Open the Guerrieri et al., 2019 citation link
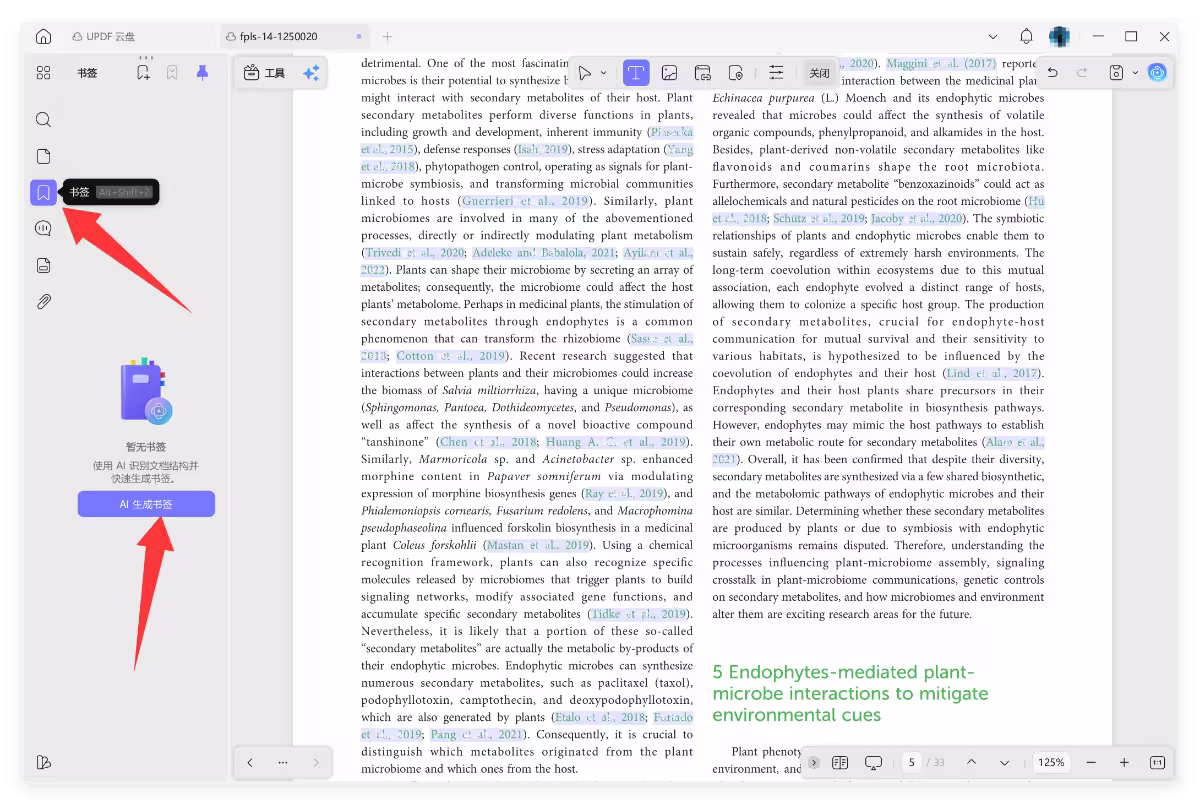The image size is (1200, 804). tap(525, 200)
